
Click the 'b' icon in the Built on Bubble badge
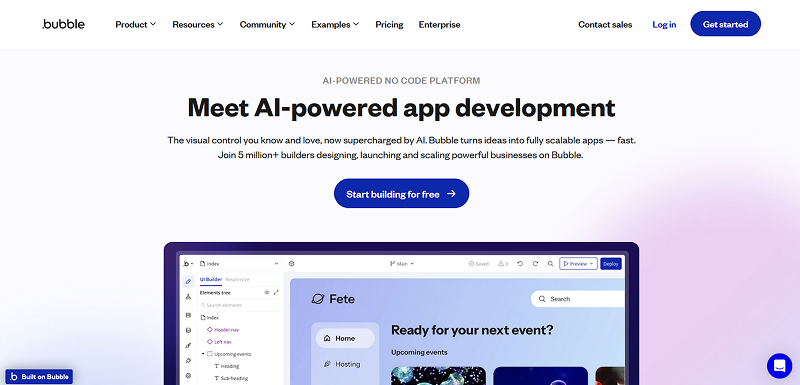[14, 377]
